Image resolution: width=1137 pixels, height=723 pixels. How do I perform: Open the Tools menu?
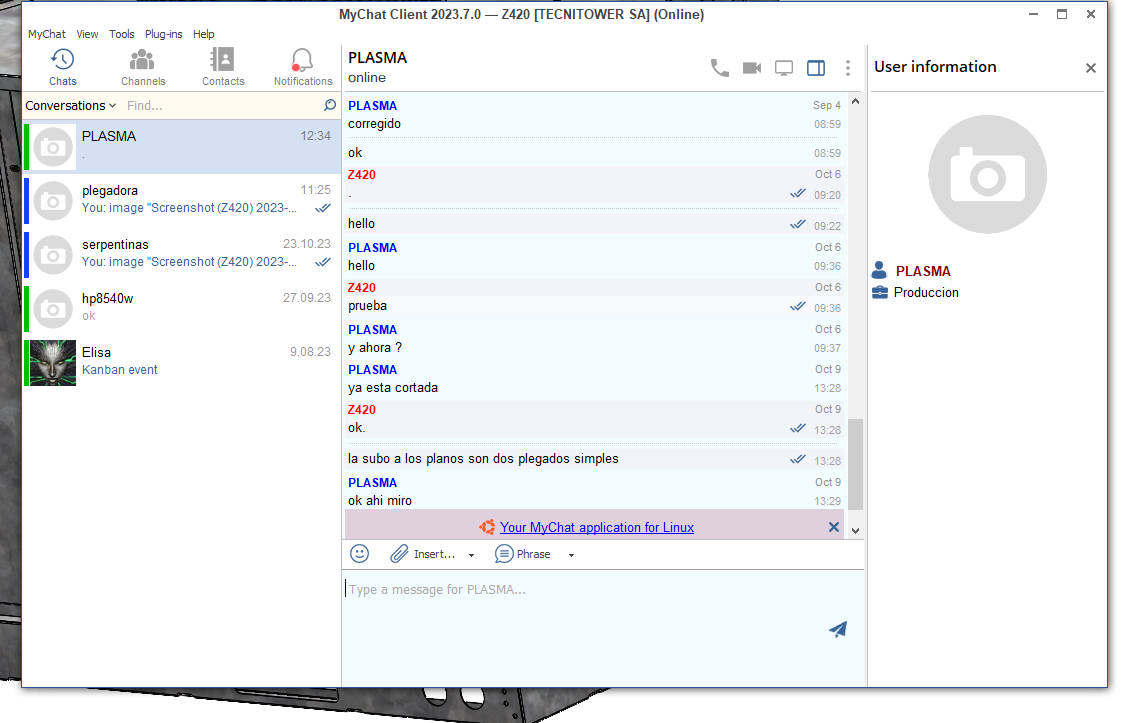(x=122, y=34)
